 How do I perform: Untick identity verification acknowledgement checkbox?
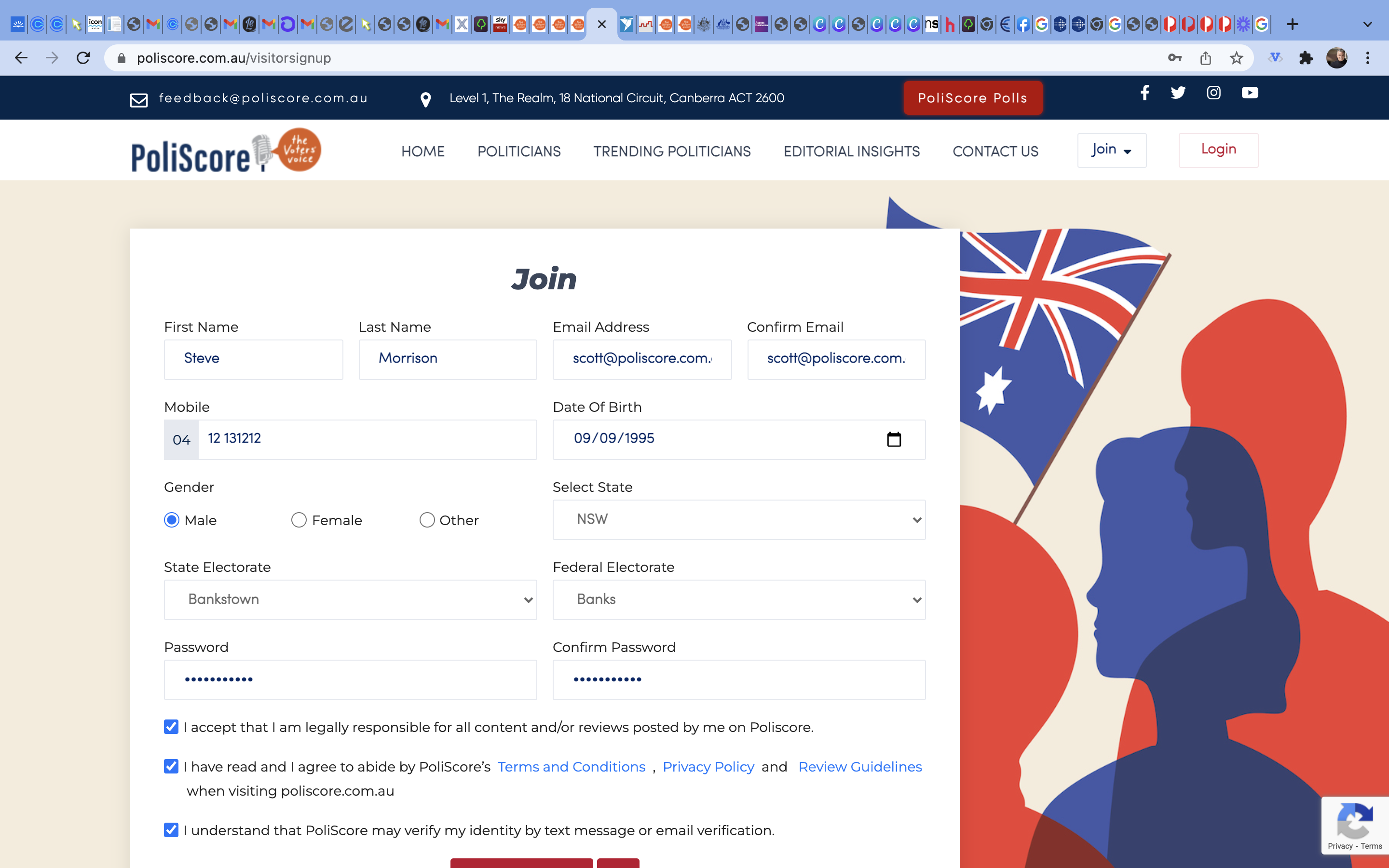pyautogui.click(x=171, y=830)
